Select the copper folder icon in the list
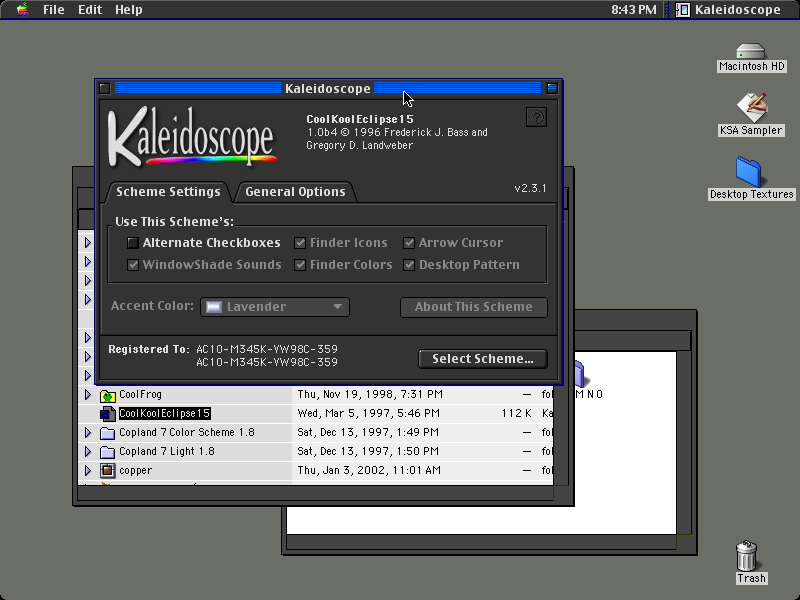Image resolution: width=800 pixels, height=600 pixels. pos(108,470)
